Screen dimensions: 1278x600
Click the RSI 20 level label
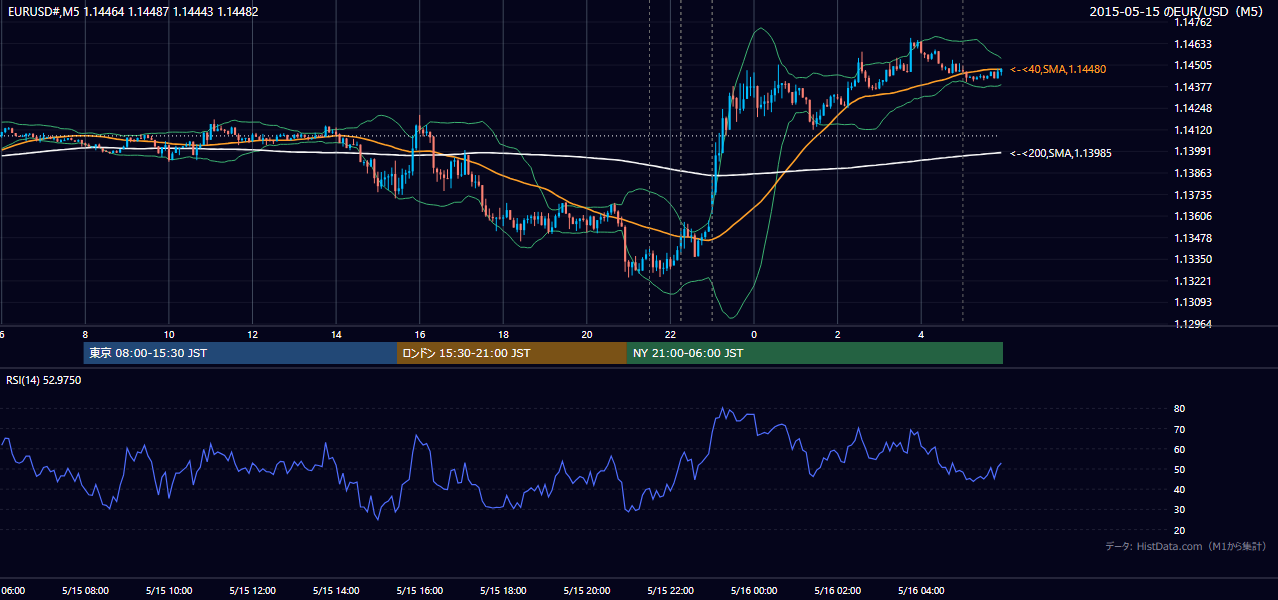(1179, 530)
